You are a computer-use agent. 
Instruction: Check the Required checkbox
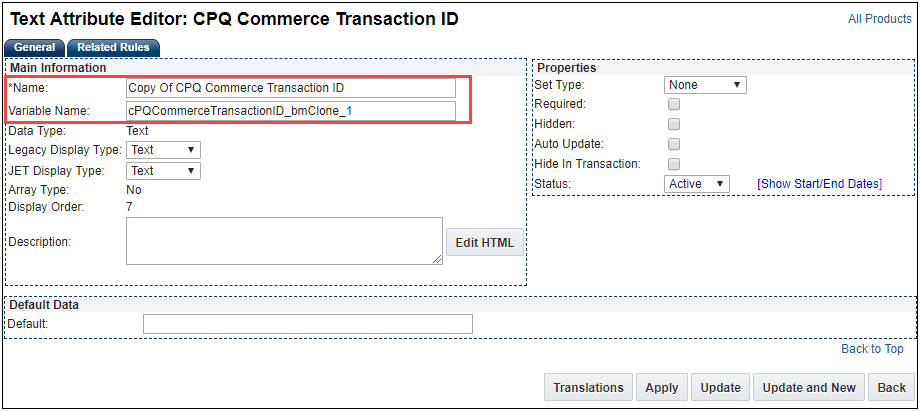[674, 104]
